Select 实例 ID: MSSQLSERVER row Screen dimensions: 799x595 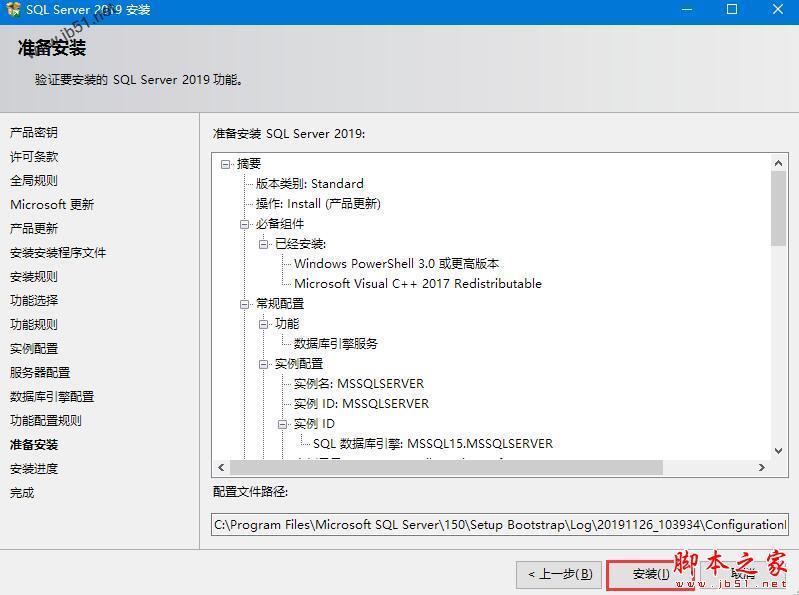point(361,404)
